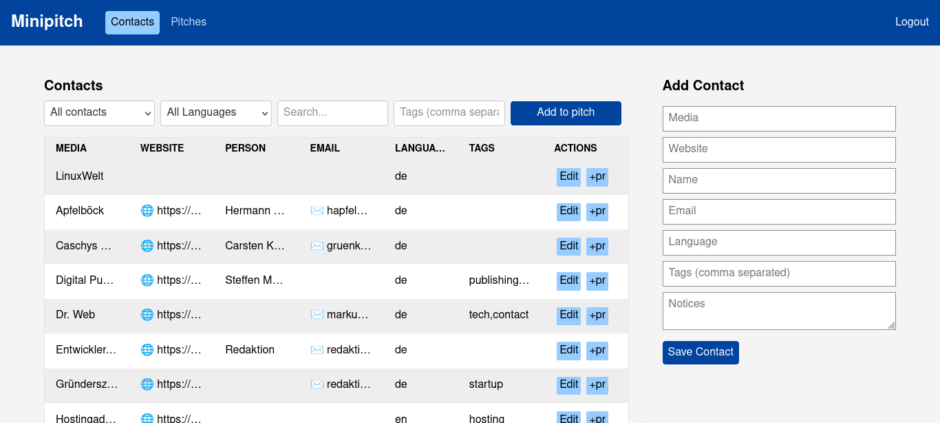Open the All contacts filter dropdown
This screenshot has width=940, height=423.
tap(99, 113)
